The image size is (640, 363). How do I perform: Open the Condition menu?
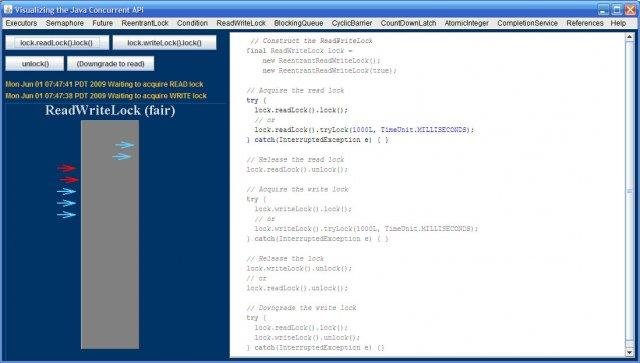pos(192,23)
